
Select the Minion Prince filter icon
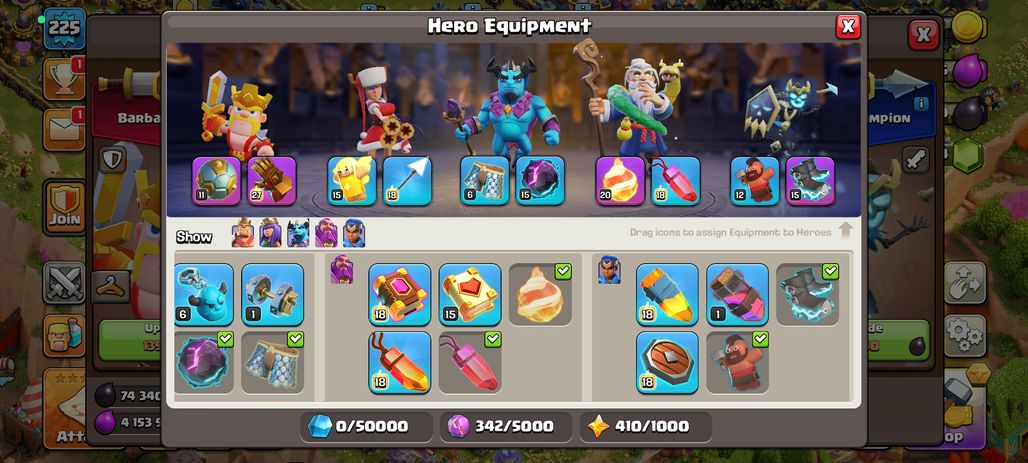pos(298,233)
